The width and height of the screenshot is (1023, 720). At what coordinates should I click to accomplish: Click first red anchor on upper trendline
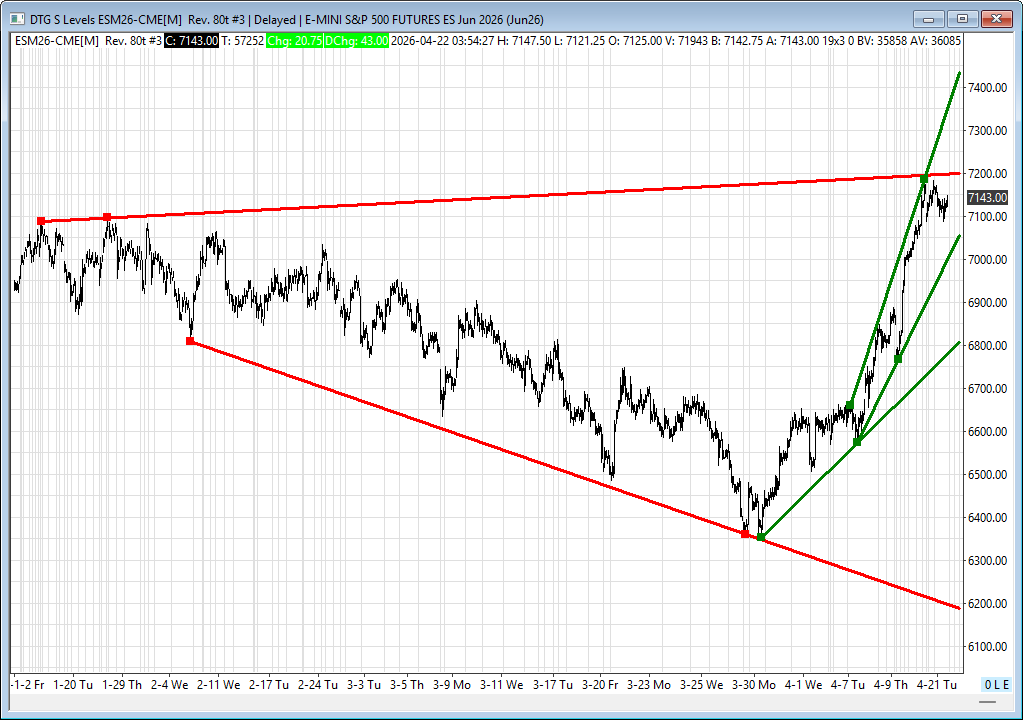(x=41, y=221)
